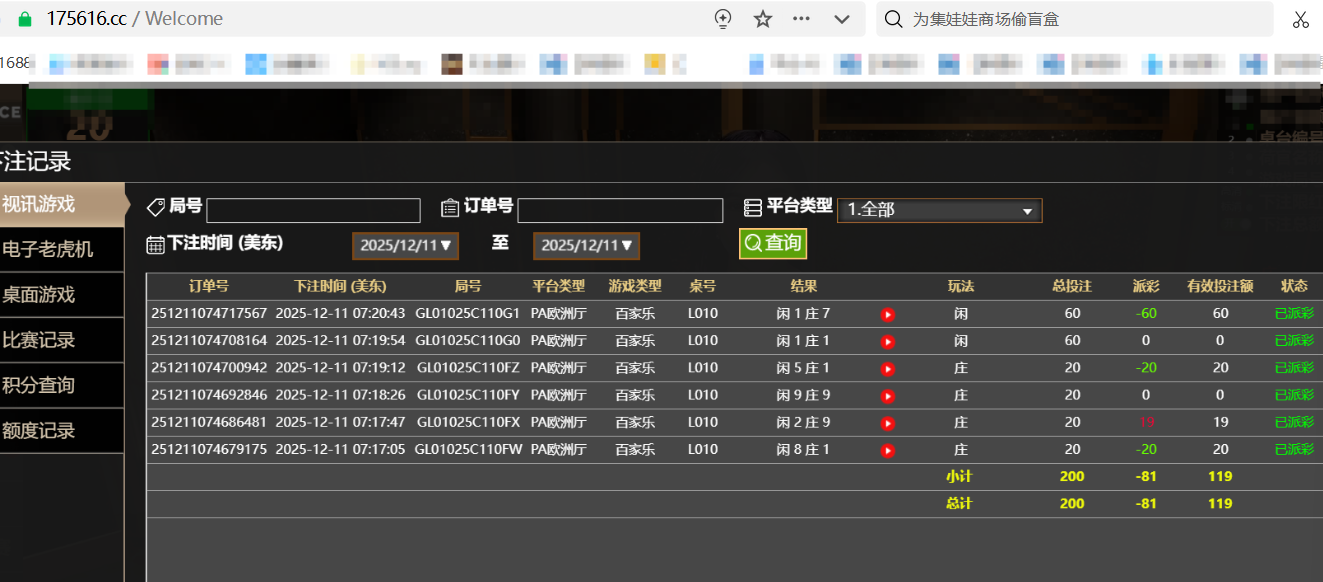Click the scissors screenshot tool icon
Screen dimensions: 1323x582
[x=1300, y=19]
